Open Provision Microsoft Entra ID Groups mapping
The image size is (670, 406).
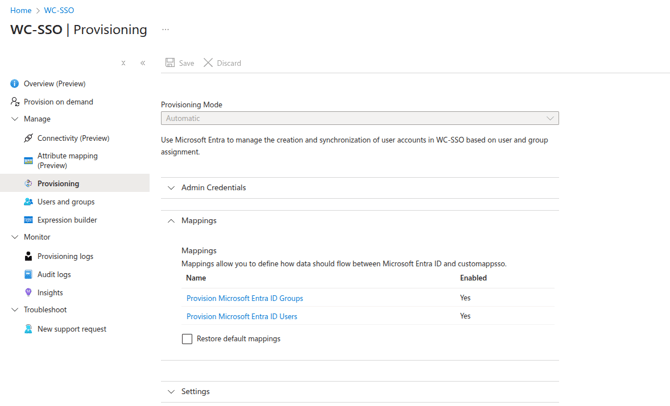pyautogui.click(x=244, y=298)
